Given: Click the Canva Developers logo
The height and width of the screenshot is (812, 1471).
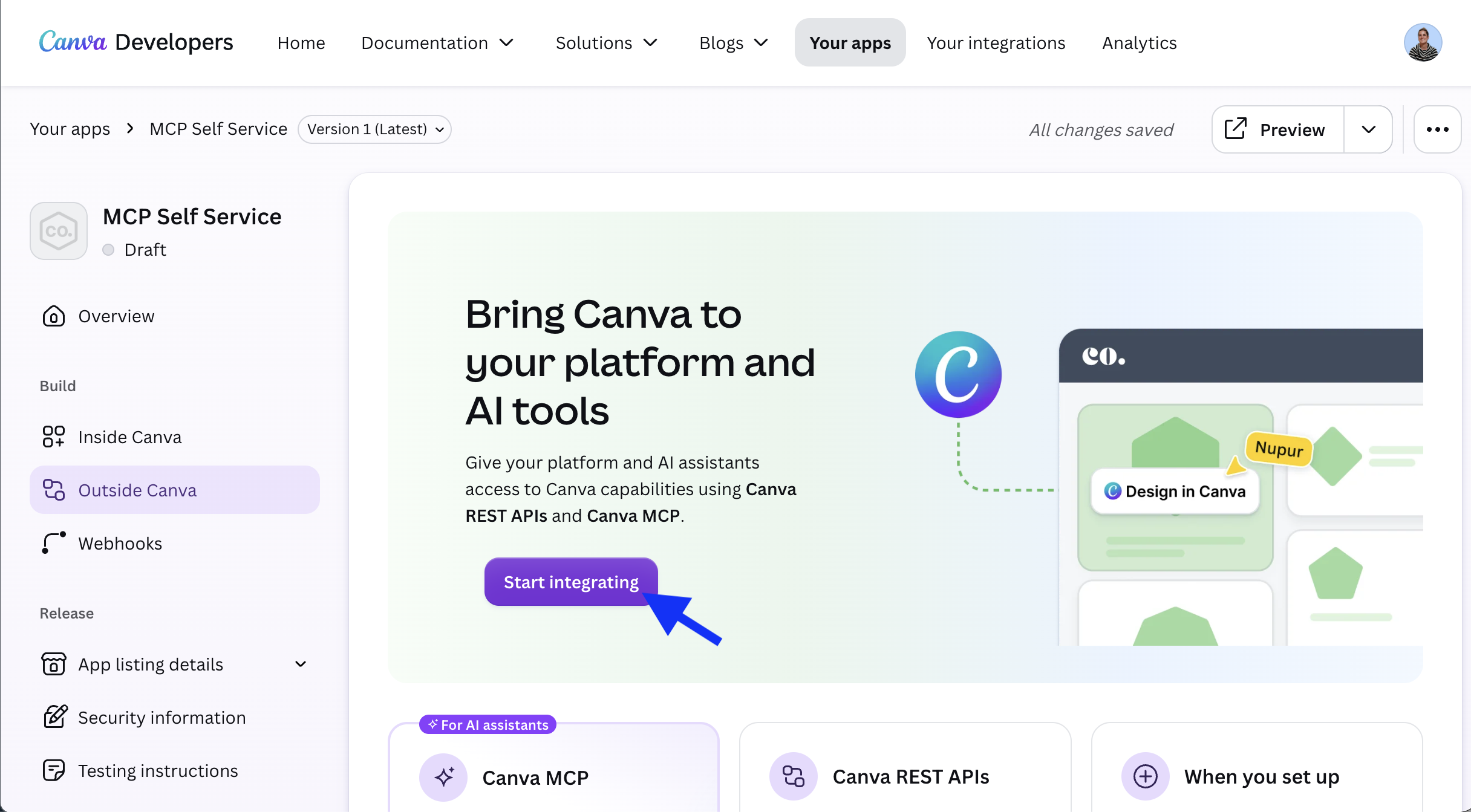Looking at the screenshot, I should click(135, 42).
